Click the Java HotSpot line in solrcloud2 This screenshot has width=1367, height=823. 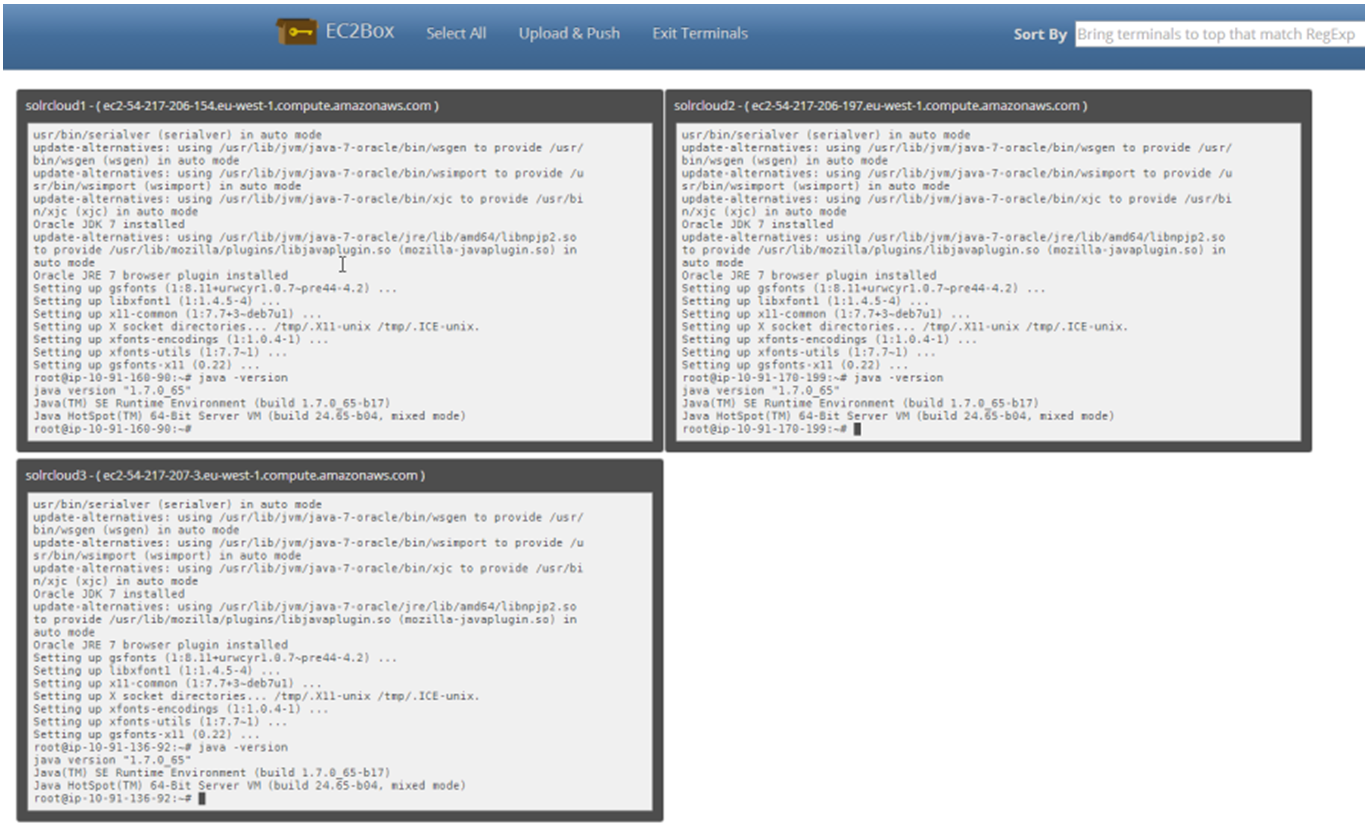897,416
